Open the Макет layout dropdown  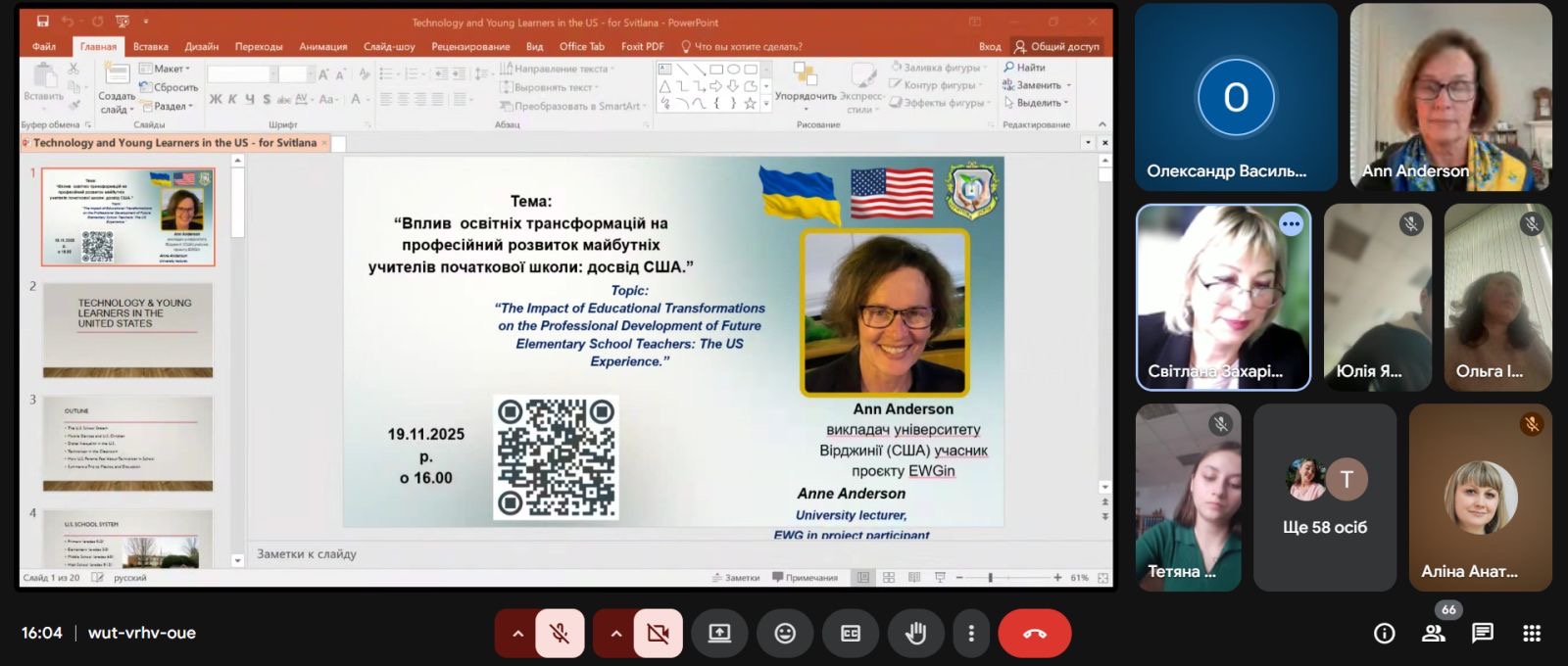pyautogui.click(x=165, y=69)
